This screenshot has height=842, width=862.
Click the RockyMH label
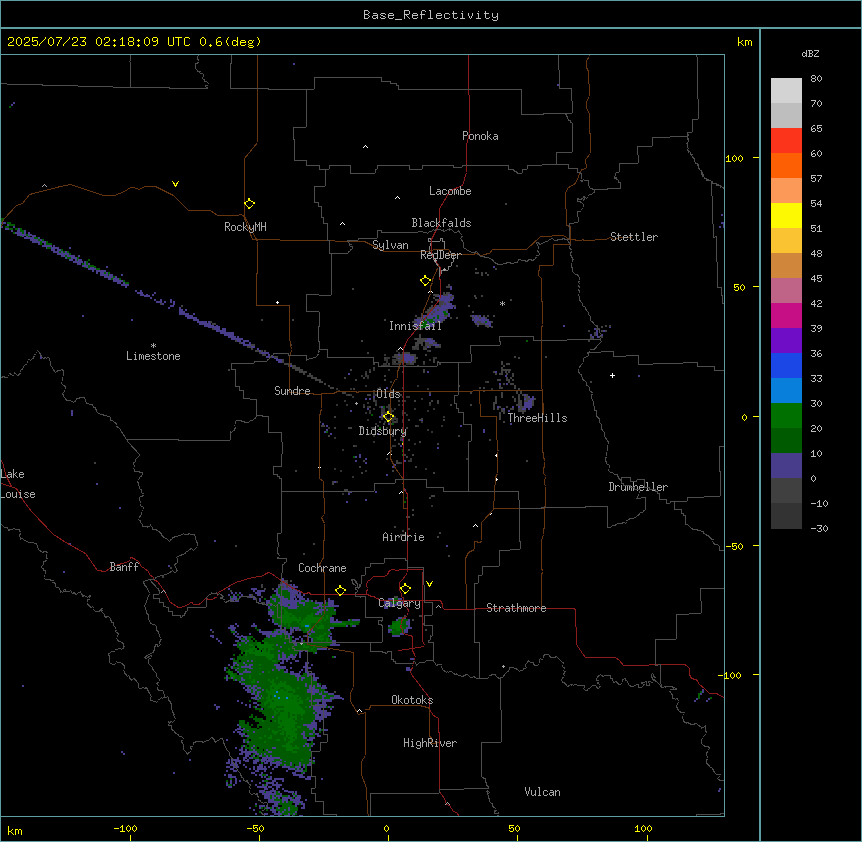tap(245, 227)
